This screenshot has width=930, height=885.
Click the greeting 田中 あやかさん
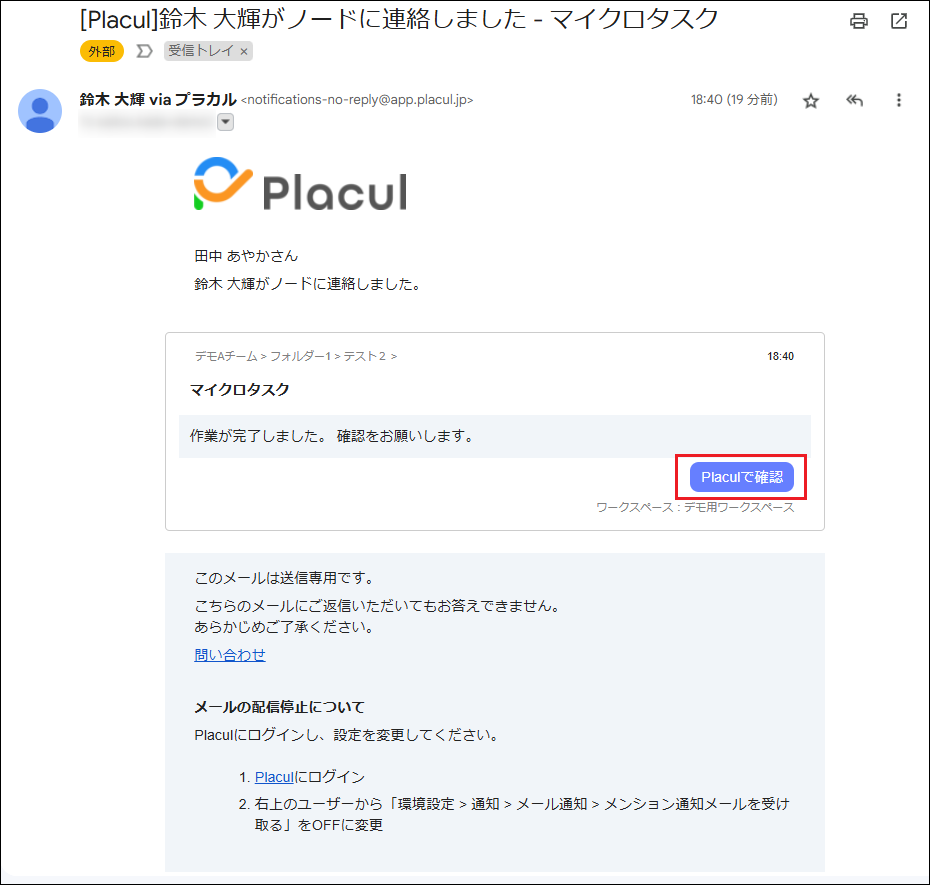point(246,256)
